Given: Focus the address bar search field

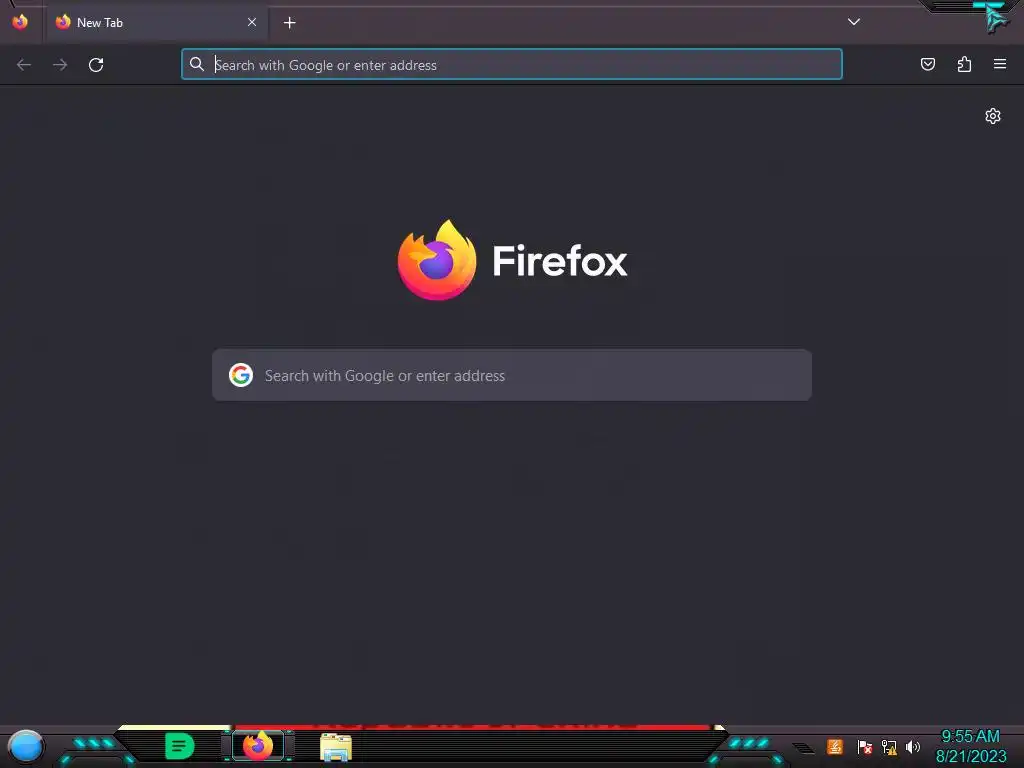Looking at the screenshot, I should tap(511, 65).
